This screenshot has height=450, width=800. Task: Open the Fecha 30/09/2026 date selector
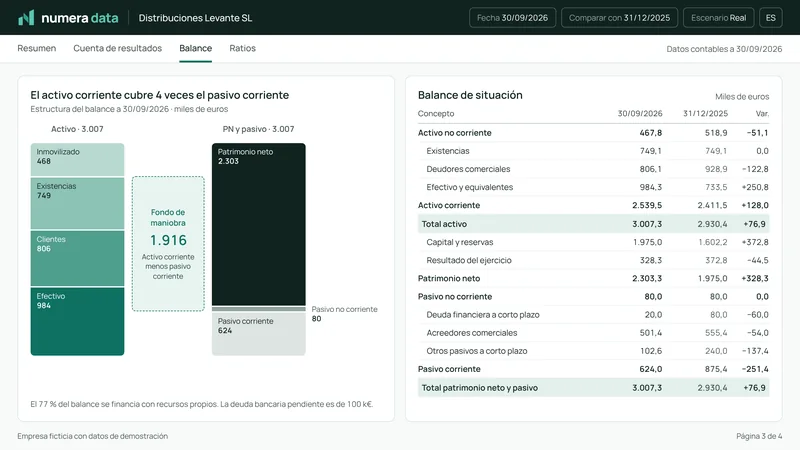[512, 18]
